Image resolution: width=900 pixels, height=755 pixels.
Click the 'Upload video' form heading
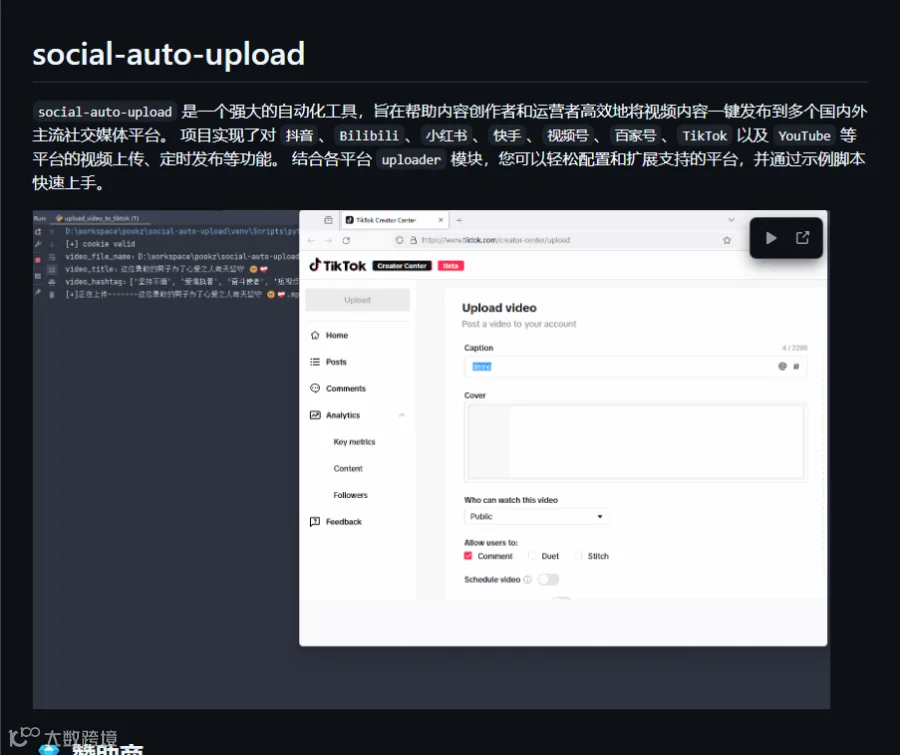[499, 308]
